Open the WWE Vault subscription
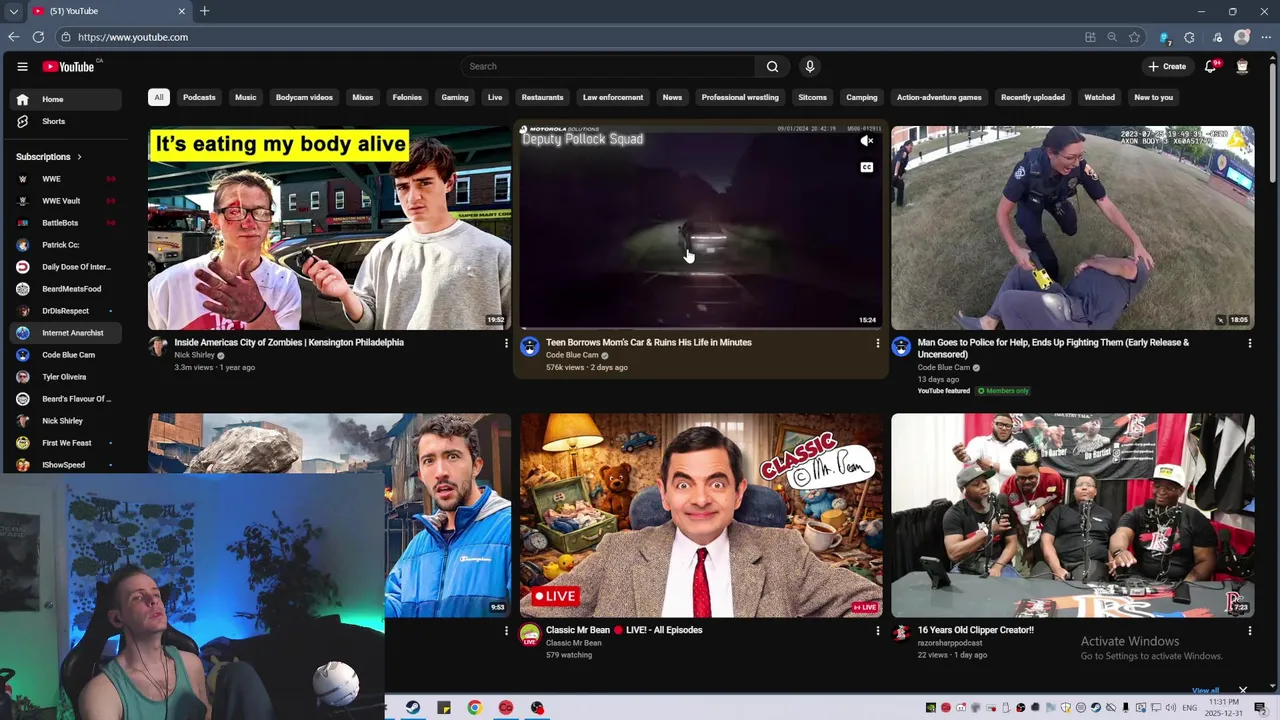The height and width of the screenshot is (720, 1280). [x=66, y=201]
